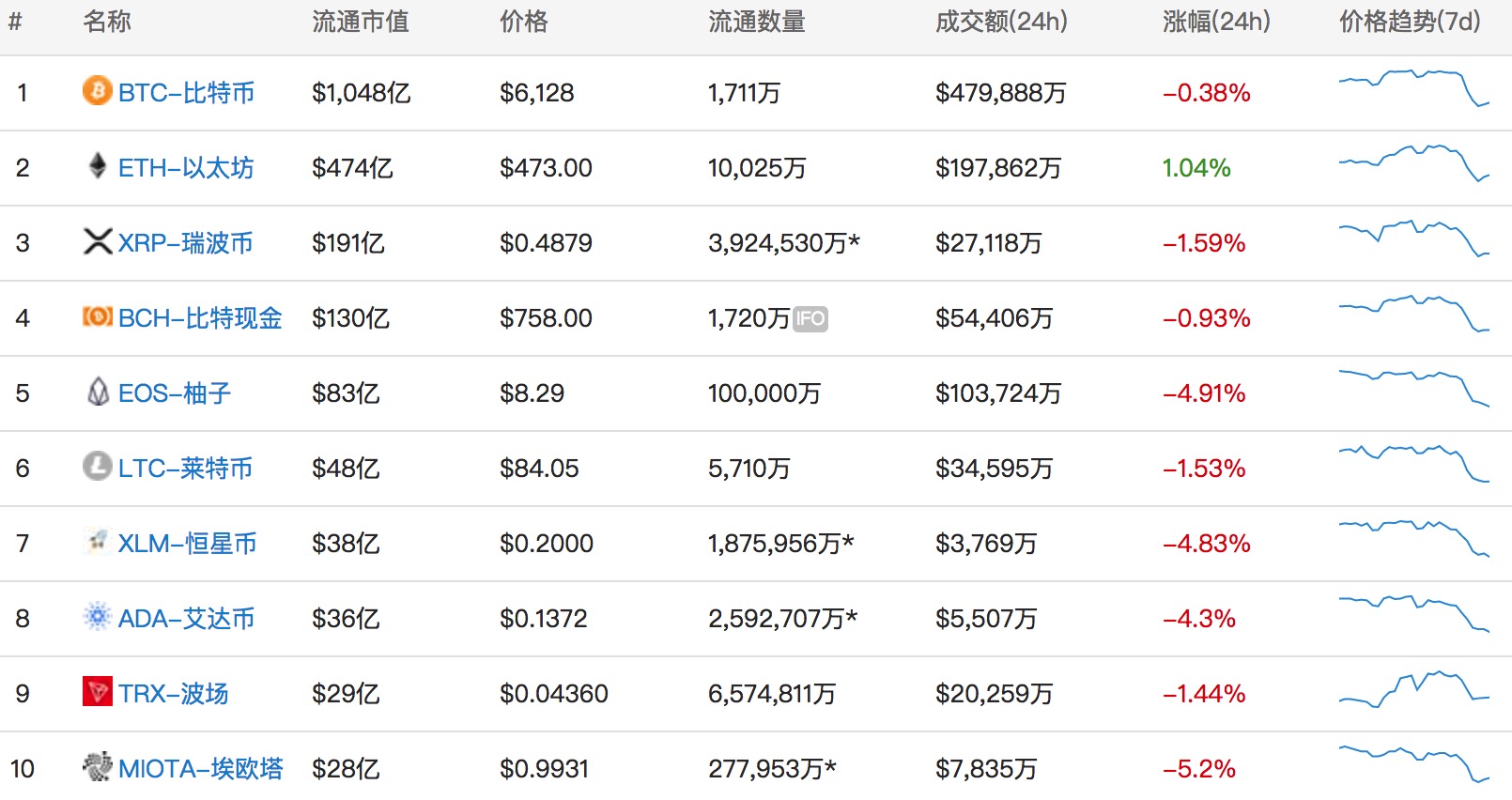View TRX 7-day price trend chart
The image size is (1512, 800).
(1414, 689)
